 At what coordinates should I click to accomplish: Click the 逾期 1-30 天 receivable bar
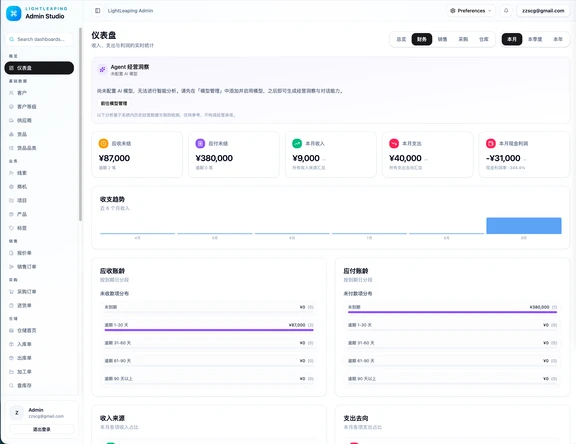click(x=209, y=330)
